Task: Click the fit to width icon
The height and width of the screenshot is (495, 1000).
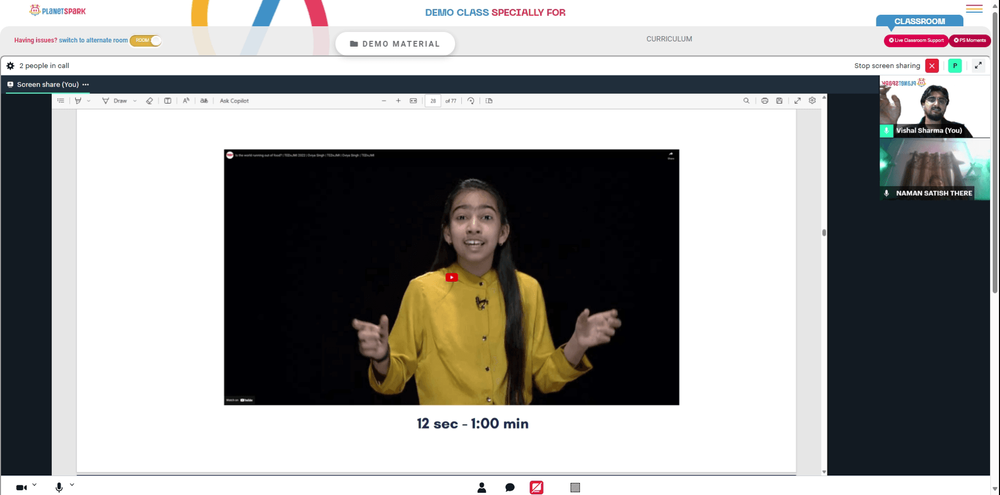Action: tap(413, 101)
